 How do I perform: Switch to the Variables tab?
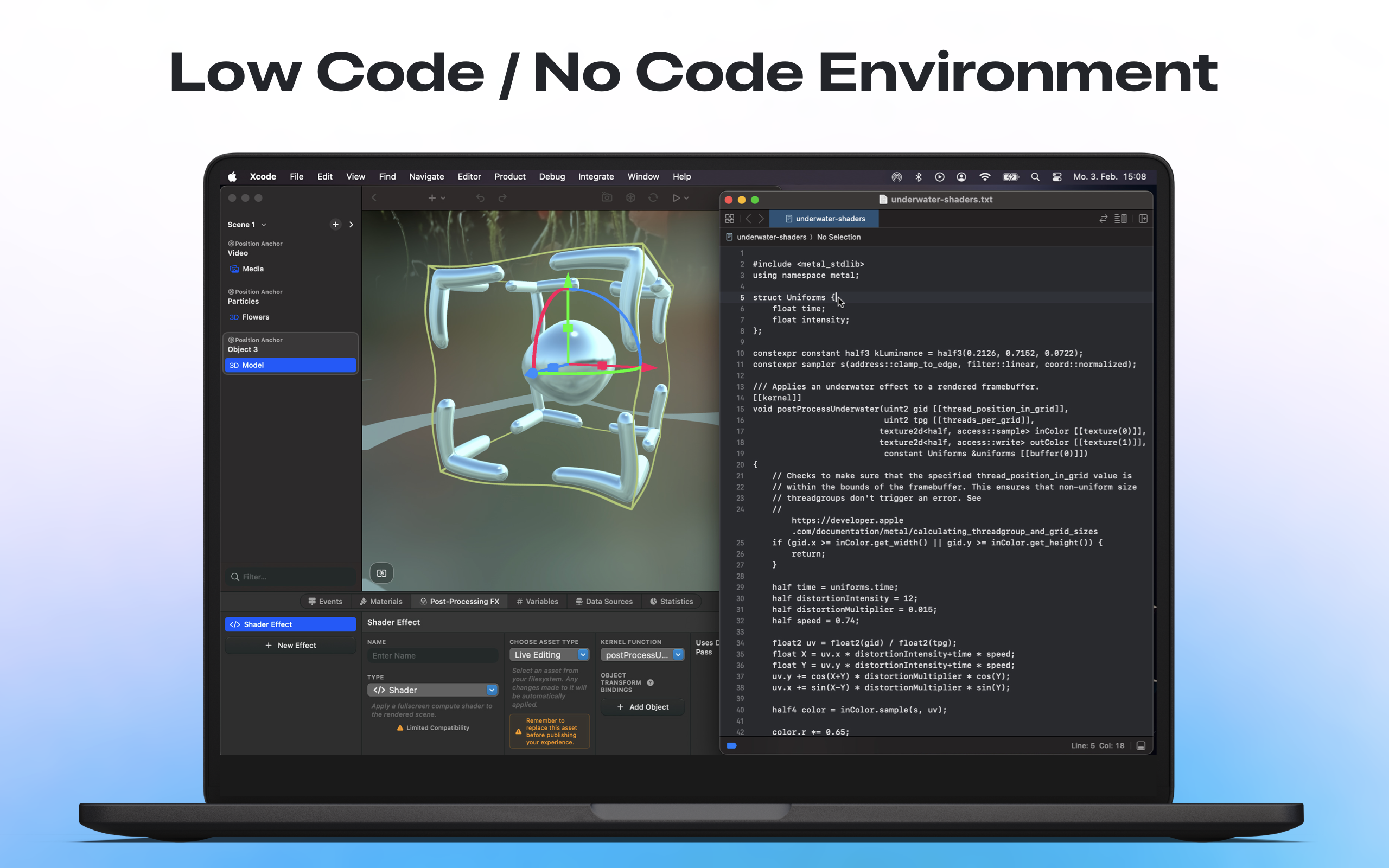click(x=537, y=601)
